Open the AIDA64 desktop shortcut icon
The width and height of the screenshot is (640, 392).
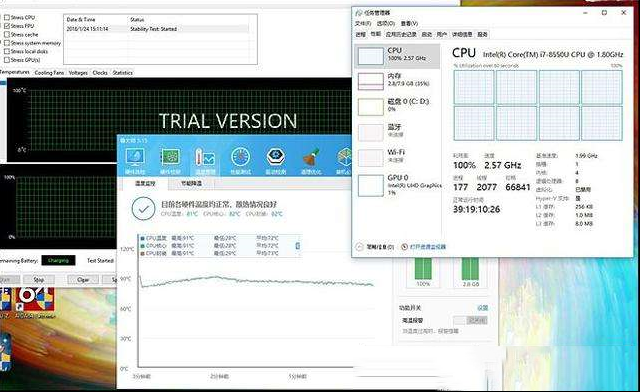tap(35, 300)
